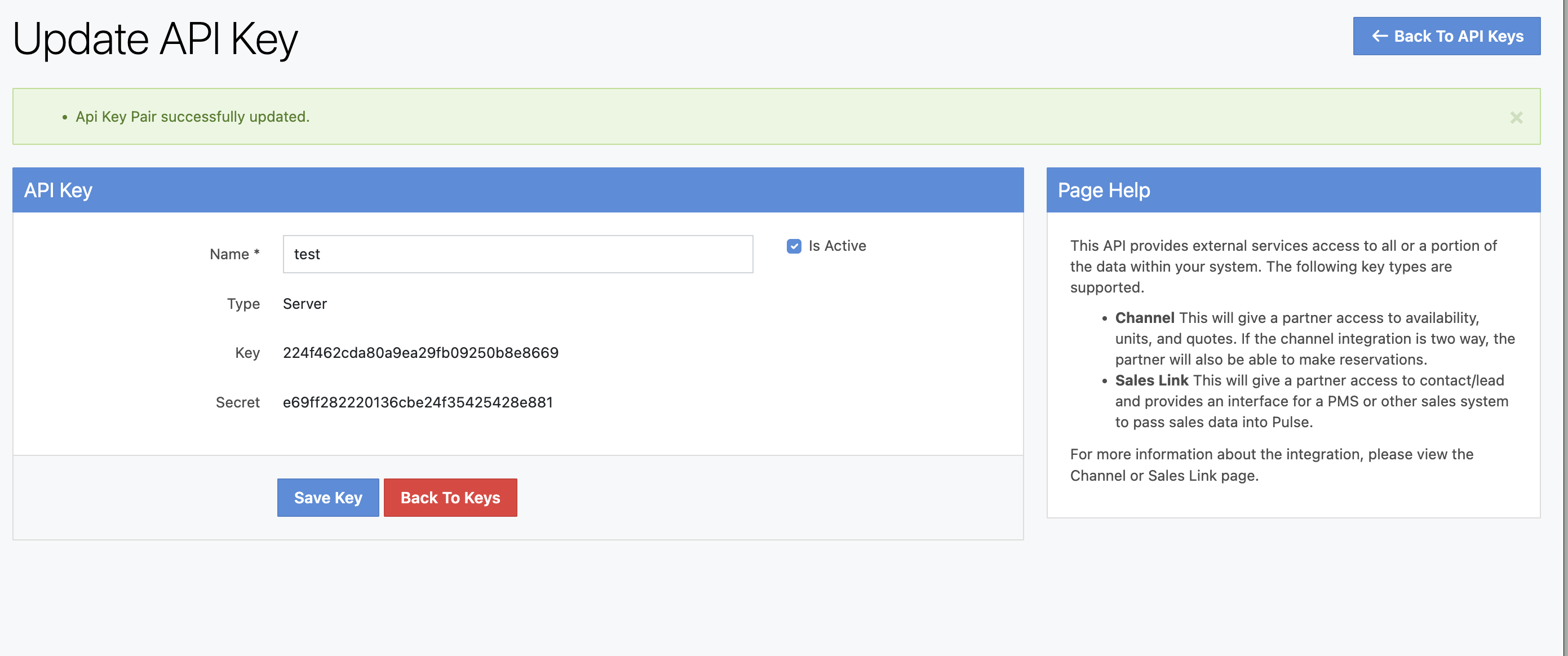Click the Secret value e69ff282… text
The image size is (1568, 656).
point(418,402)
